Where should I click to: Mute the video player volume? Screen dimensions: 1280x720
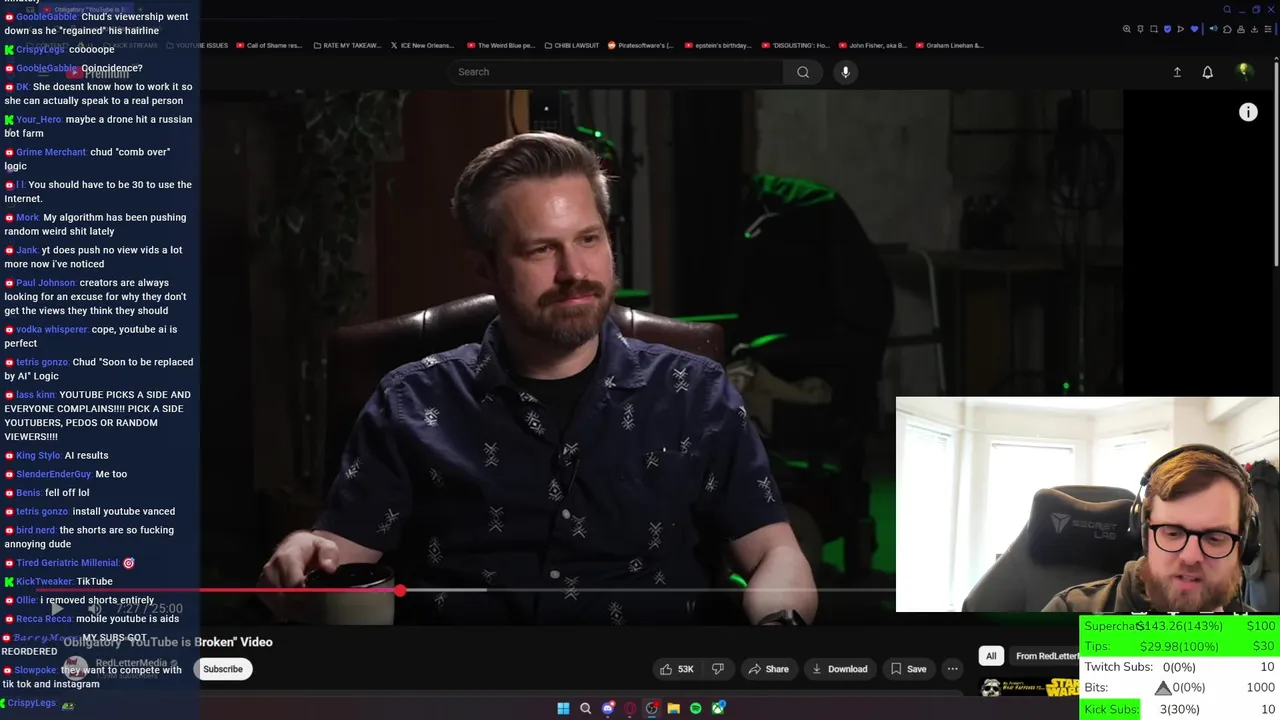pos(94,608)
